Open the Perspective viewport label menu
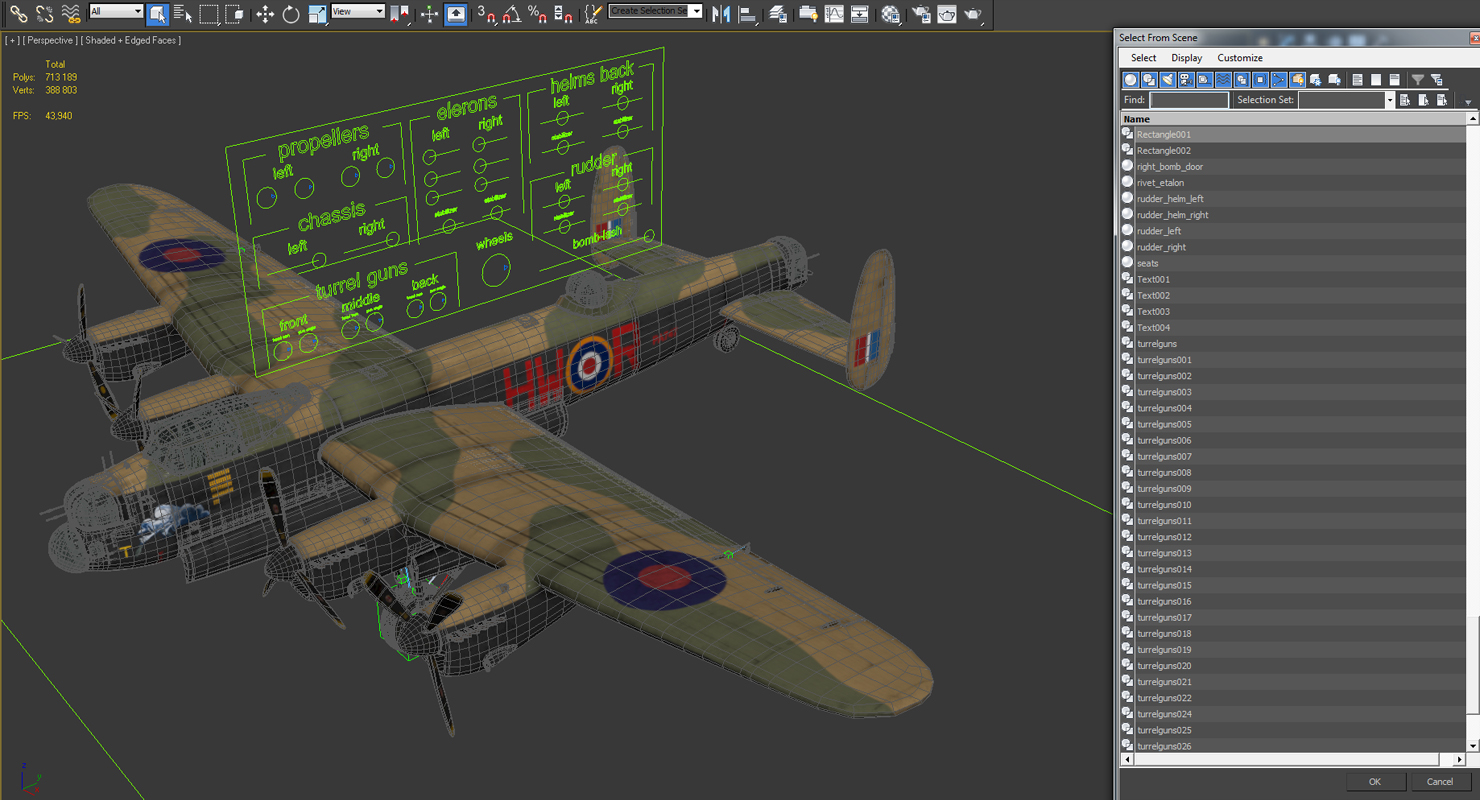The image size is (1480, 800). click(x=50, y=40)
